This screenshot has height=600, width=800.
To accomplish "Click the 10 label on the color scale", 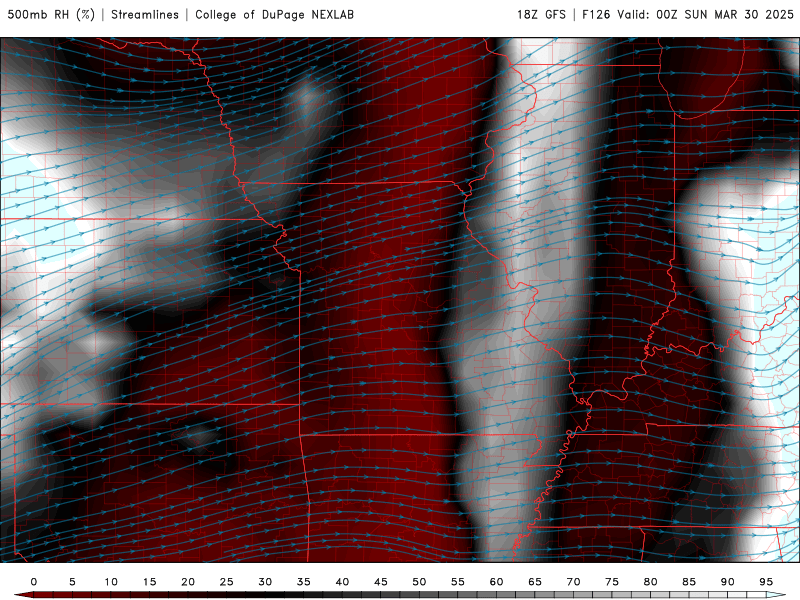I will [111, 582].
